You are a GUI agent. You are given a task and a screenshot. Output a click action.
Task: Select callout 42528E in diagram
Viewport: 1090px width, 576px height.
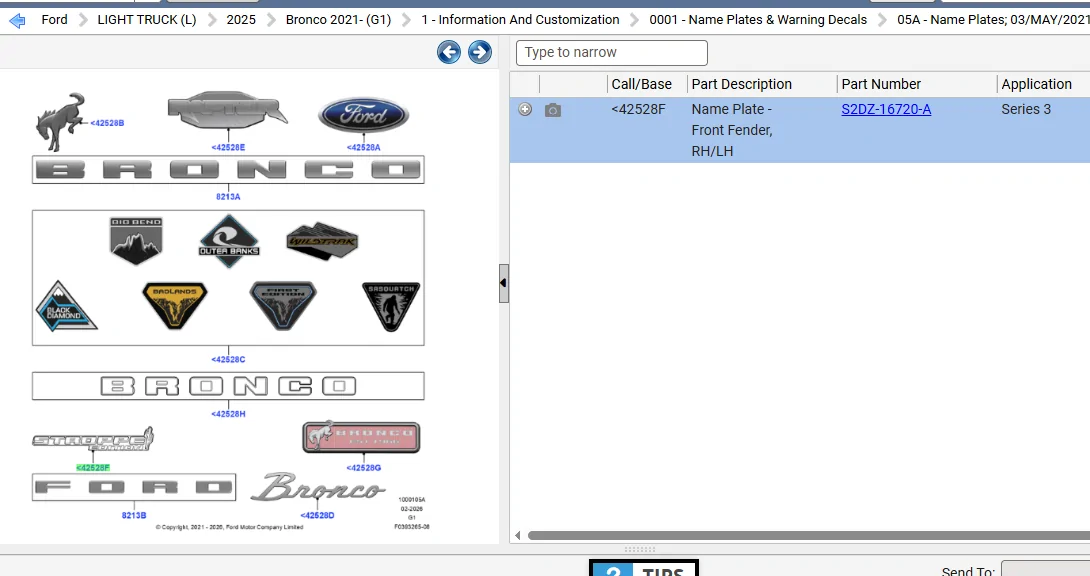228,147
